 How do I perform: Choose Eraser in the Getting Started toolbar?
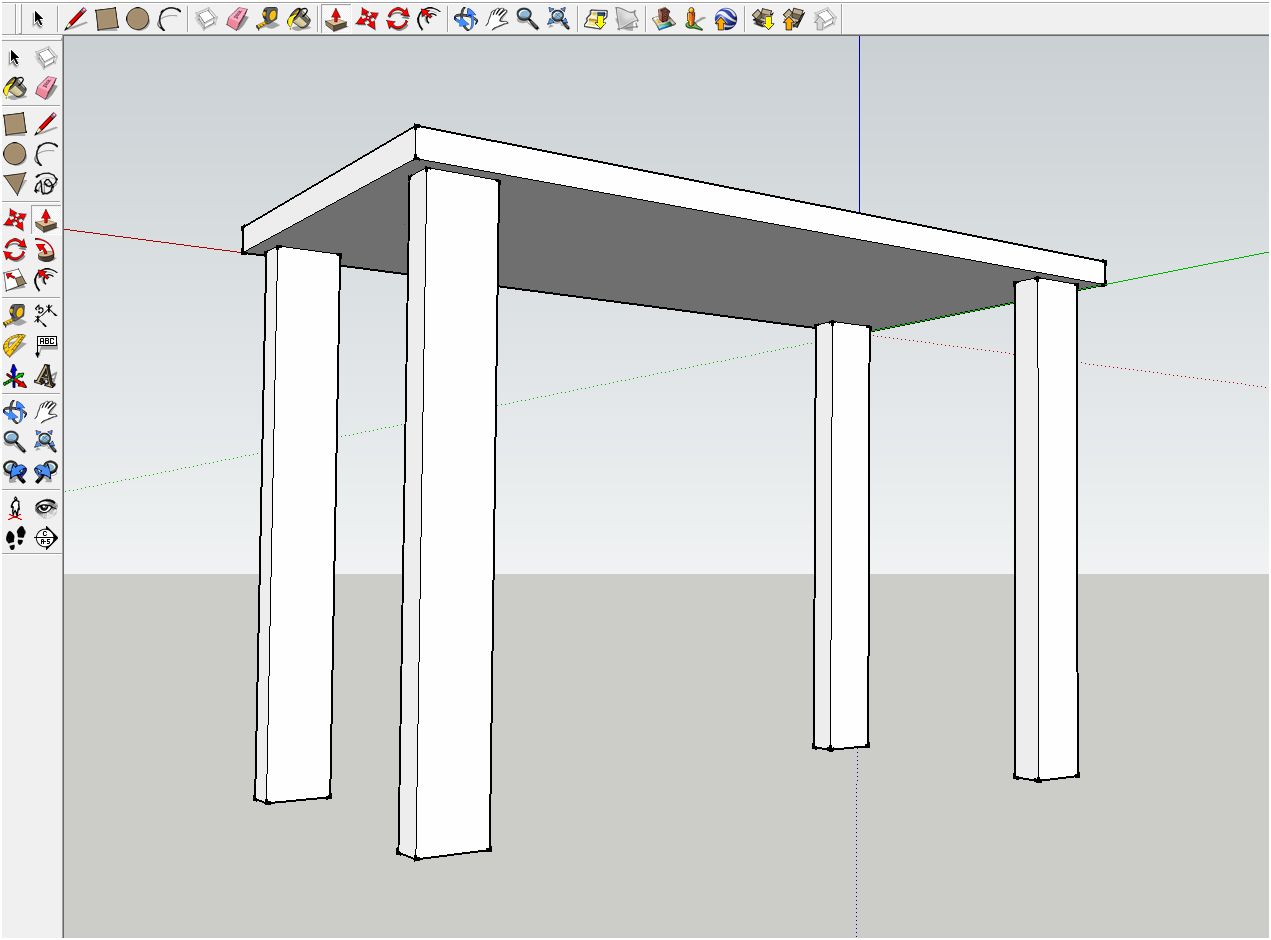[x=237, y=19]
